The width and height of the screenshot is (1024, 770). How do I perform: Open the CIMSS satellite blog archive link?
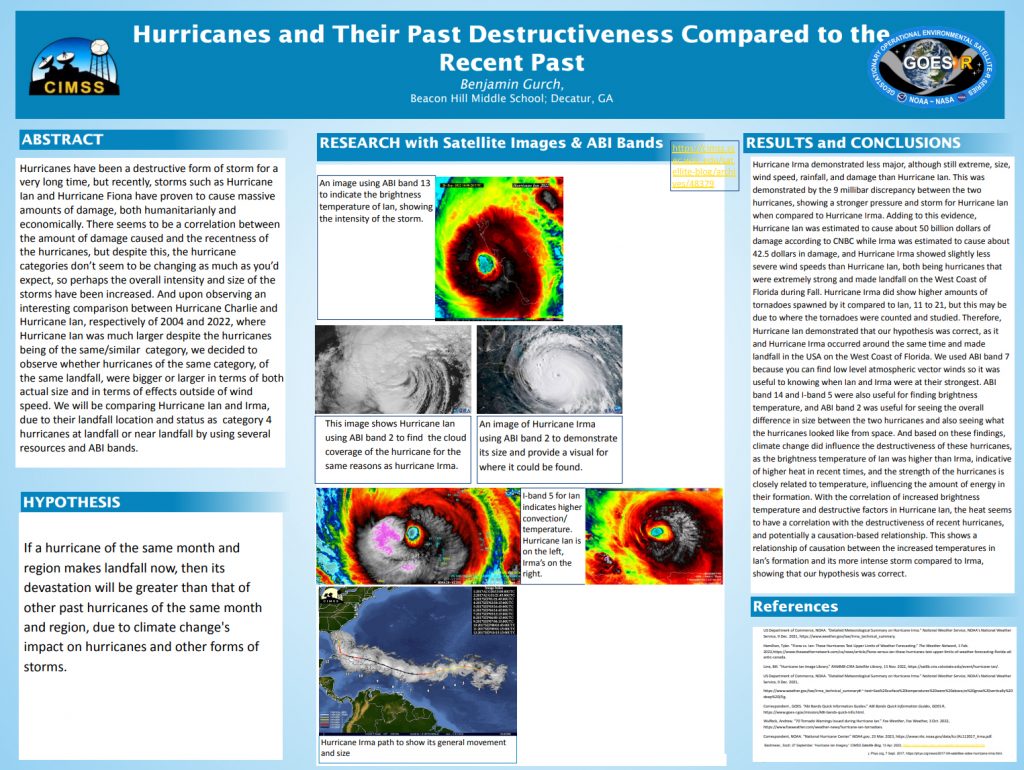[703, 167]
